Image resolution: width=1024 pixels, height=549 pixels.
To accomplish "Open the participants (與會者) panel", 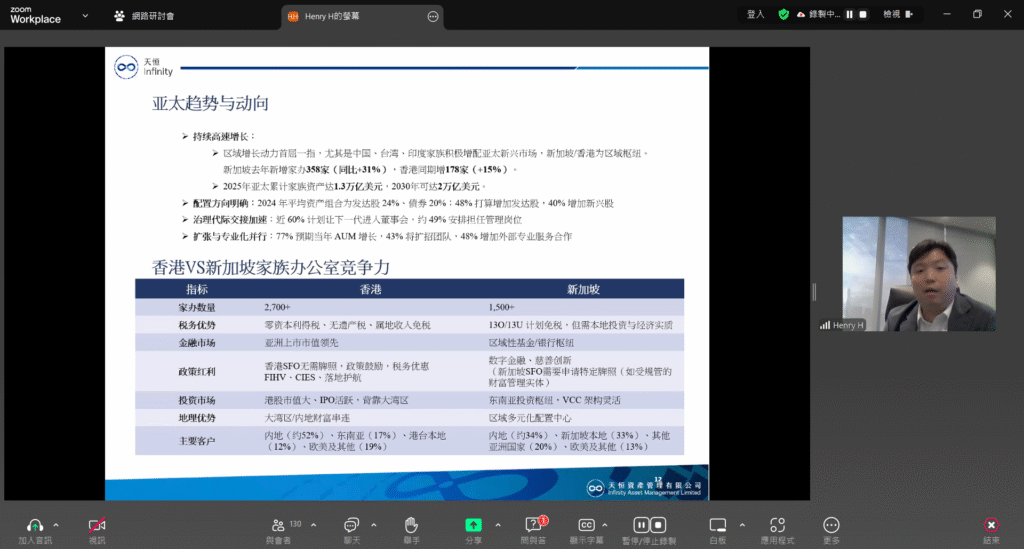I will click(278, 525).
